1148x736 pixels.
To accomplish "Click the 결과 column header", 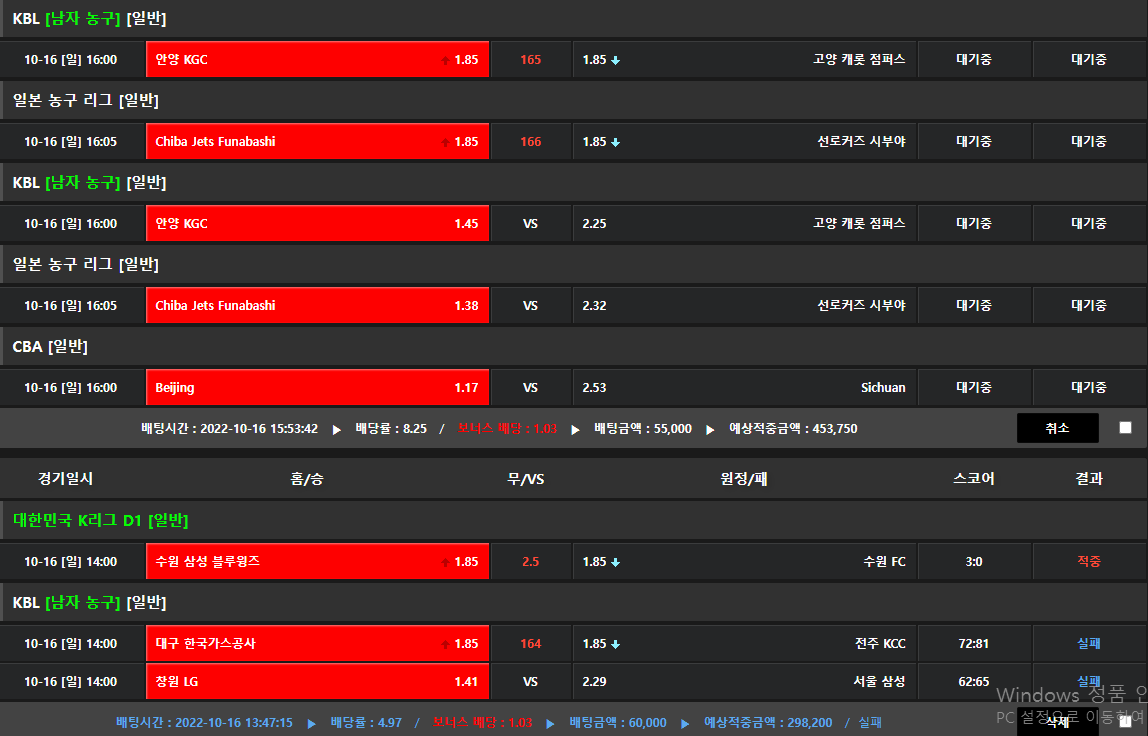I will (1089, 479).
